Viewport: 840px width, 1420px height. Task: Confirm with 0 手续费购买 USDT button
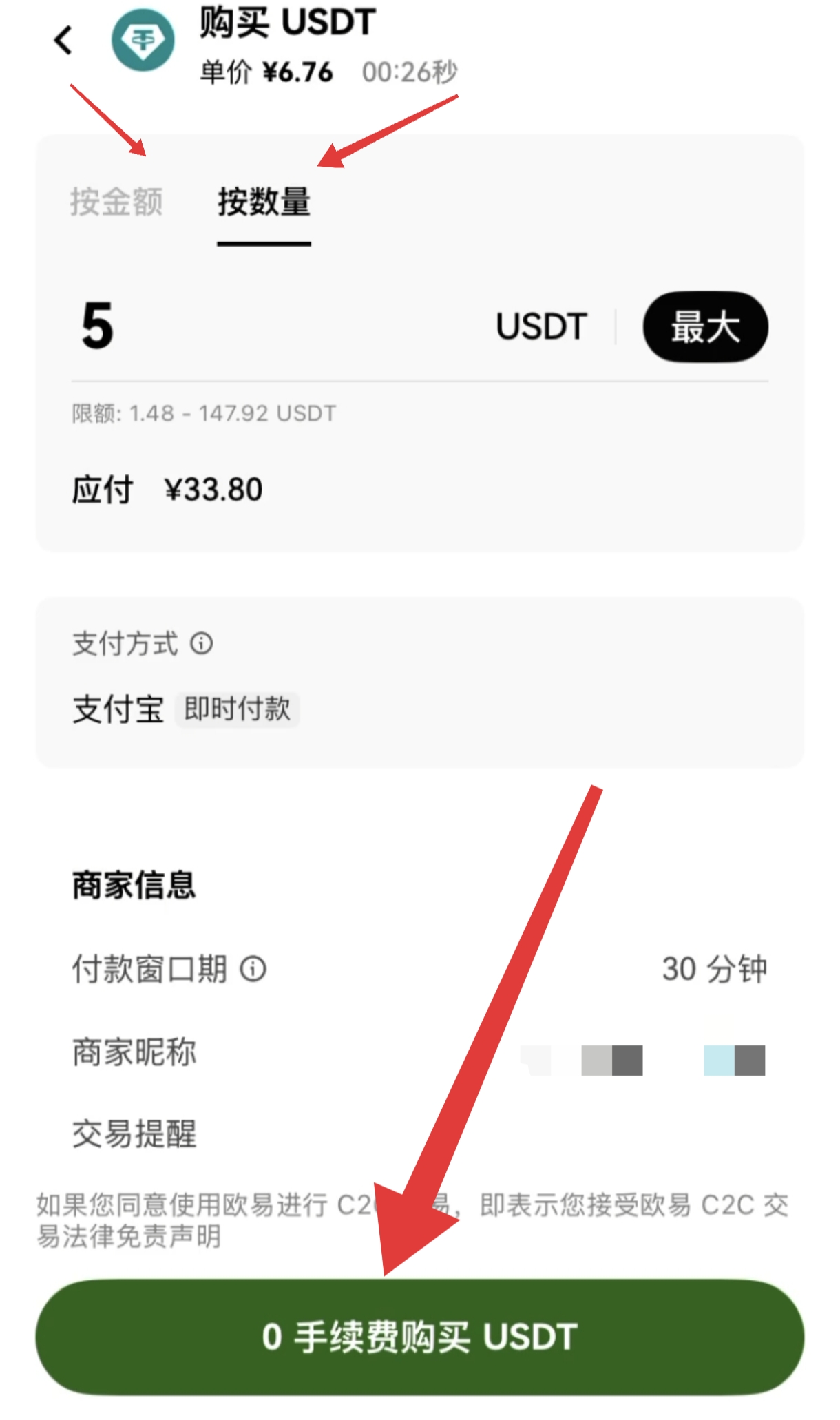coord(420,1337)
